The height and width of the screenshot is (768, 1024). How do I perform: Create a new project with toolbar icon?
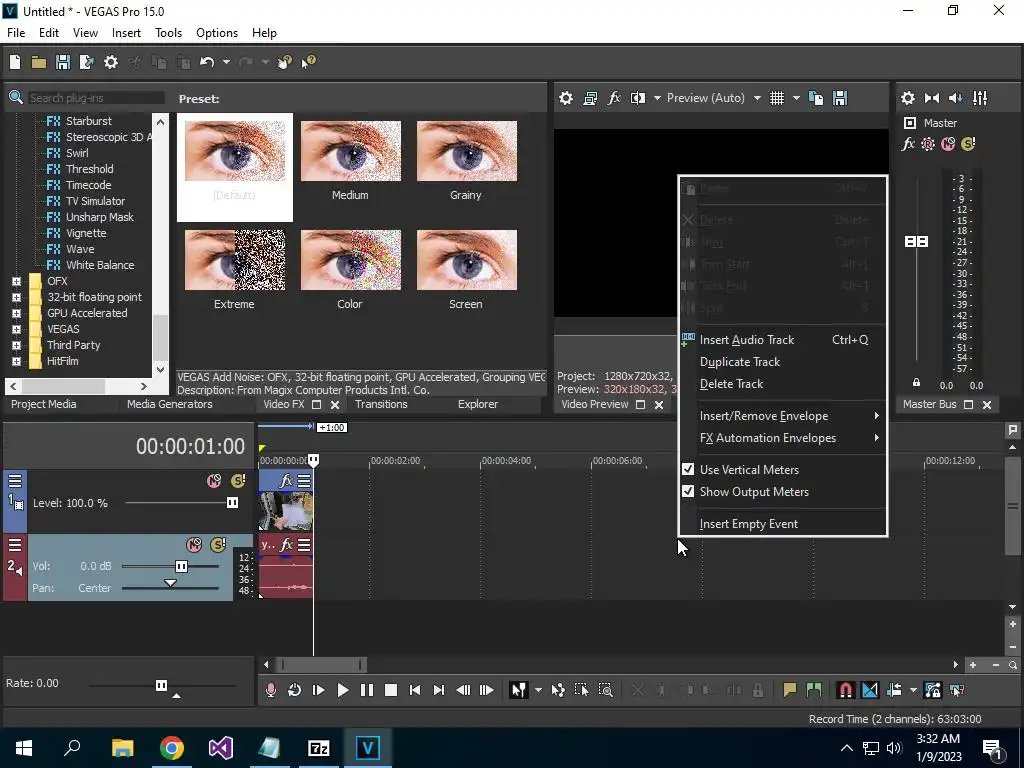click(14, 62)
